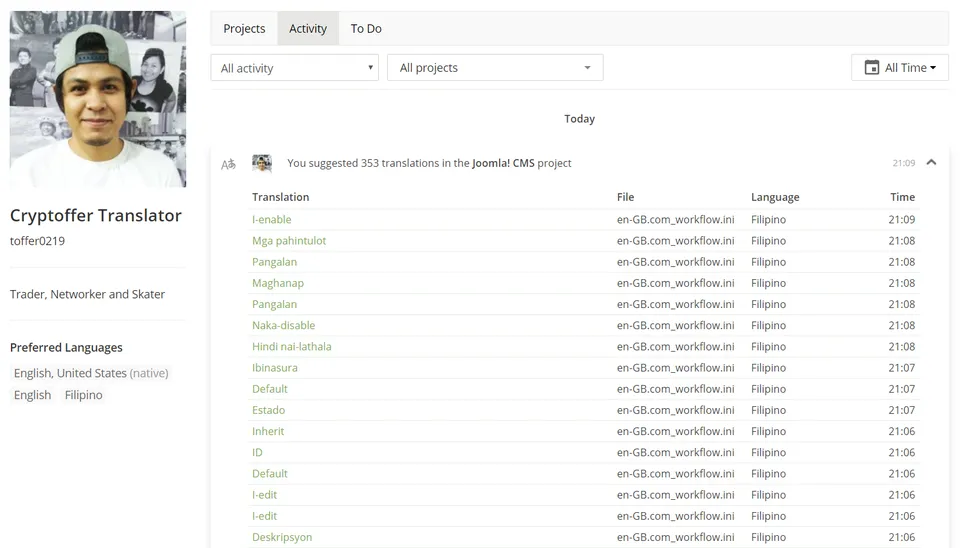Collapse the suggested translations activity group

931,162
